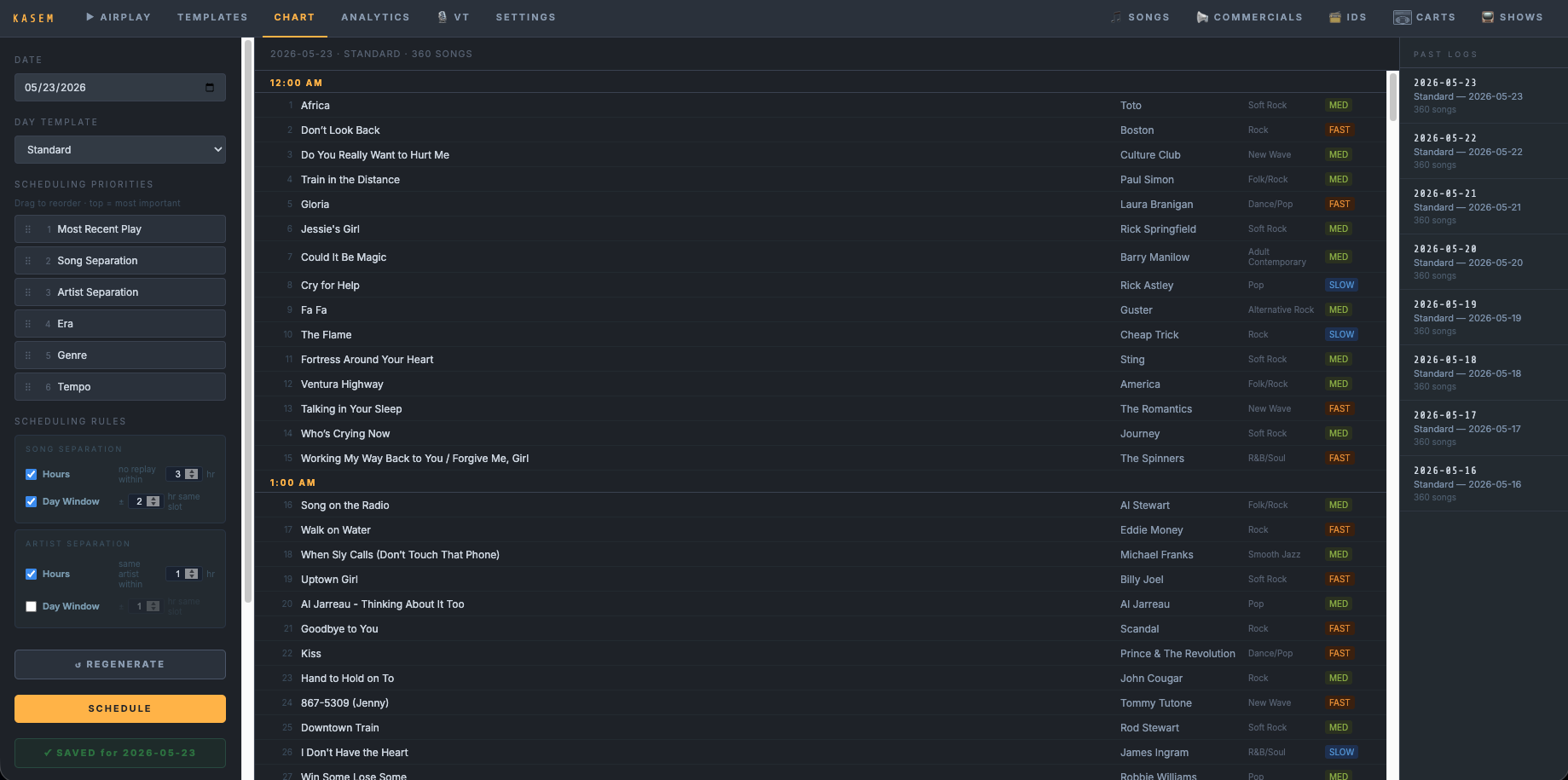
Task: Click the date input field
Action: (x=120, y=87)
